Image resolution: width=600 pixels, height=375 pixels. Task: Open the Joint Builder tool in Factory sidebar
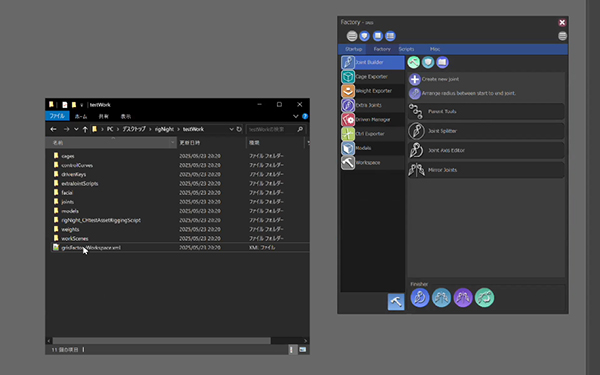pos(372,62)
